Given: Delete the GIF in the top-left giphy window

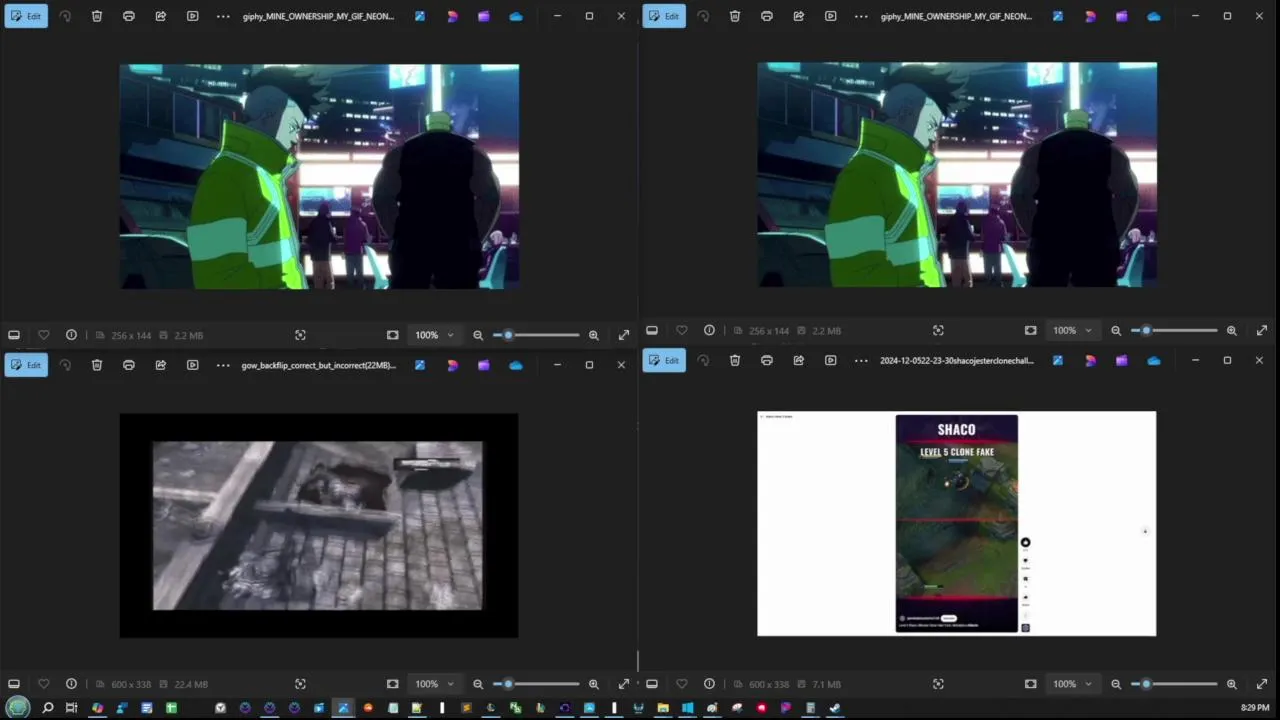Looking at the screenshot, I should [97, 16].
